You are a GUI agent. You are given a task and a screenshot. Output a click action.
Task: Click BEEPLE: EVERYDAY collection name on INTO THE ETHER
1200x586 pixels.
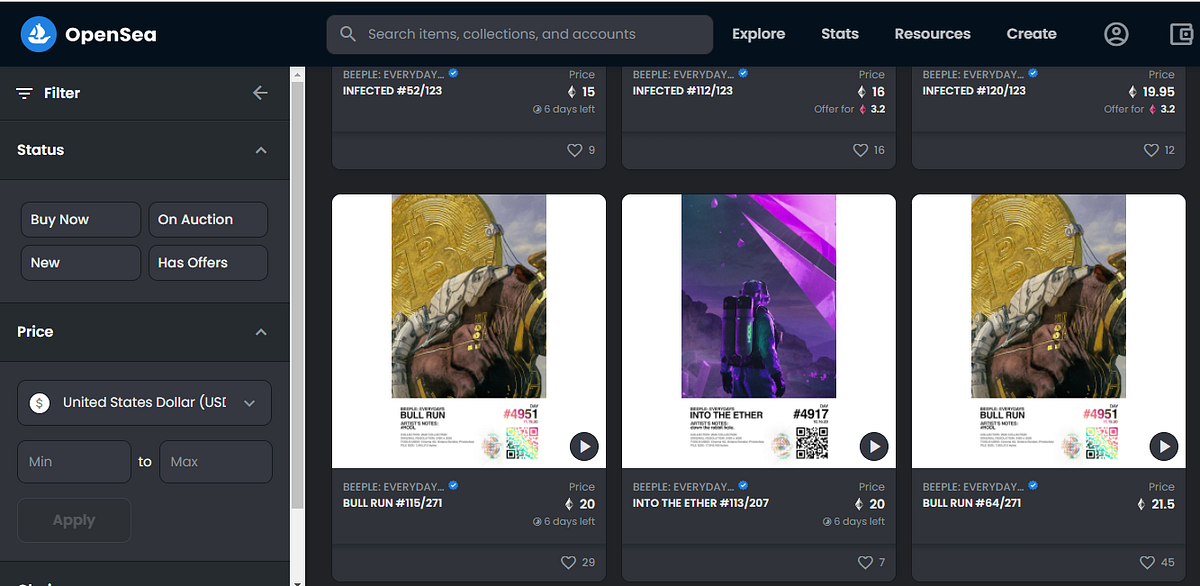(683, 487)
